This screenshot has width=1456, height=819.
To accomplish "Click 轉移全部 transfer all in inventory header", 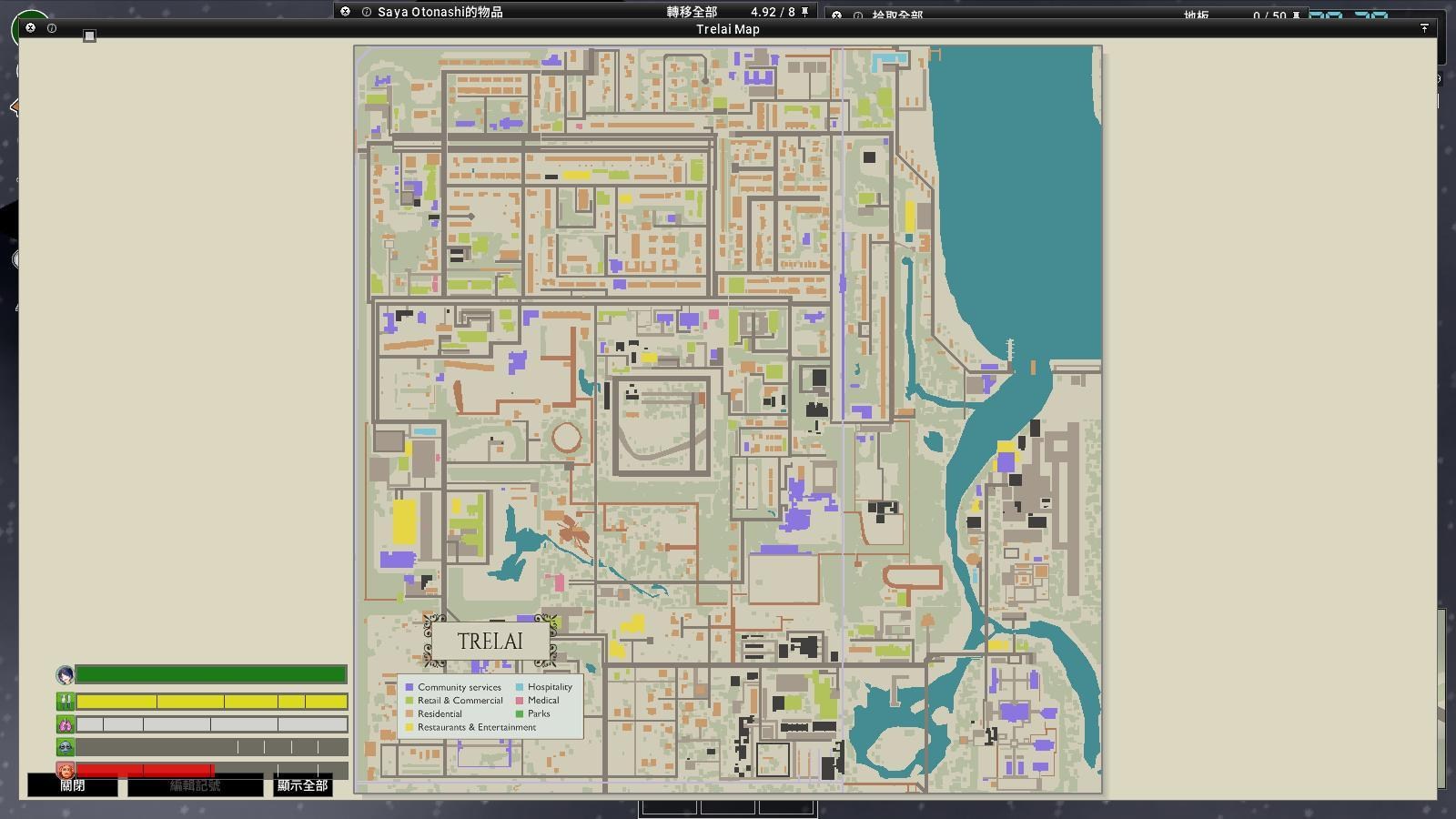I will [x=692, y=12].
